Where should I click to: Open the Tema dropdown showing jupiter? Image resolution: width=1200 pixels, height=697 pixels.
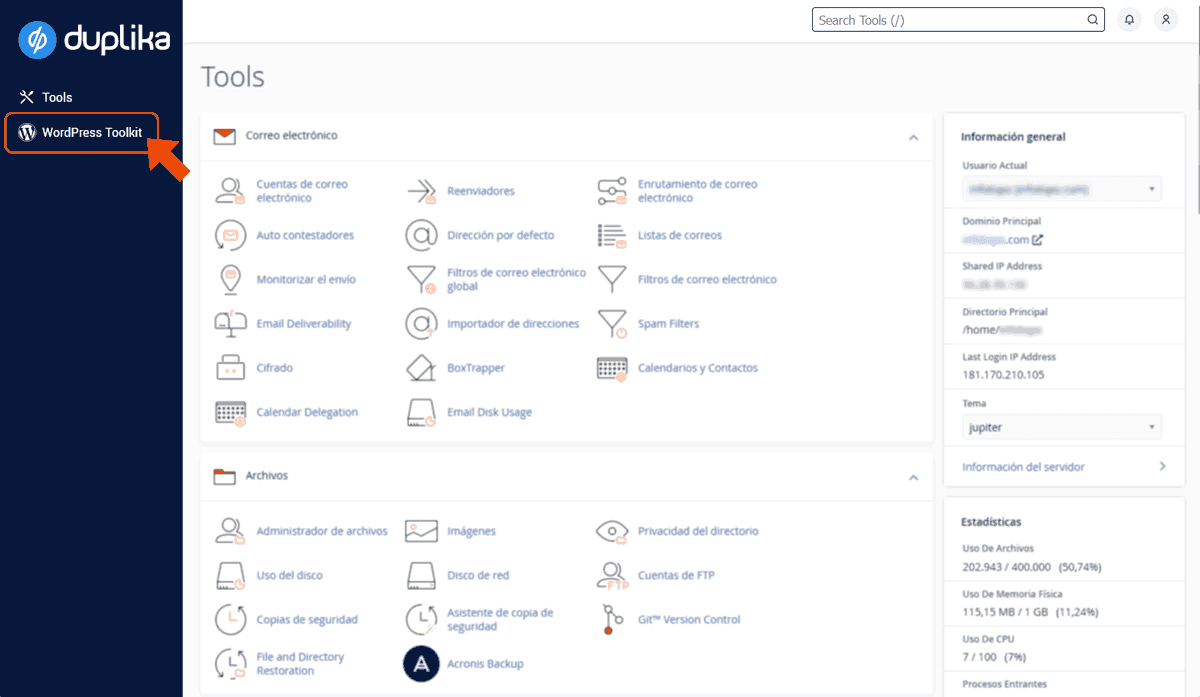tap(1061, 427)
